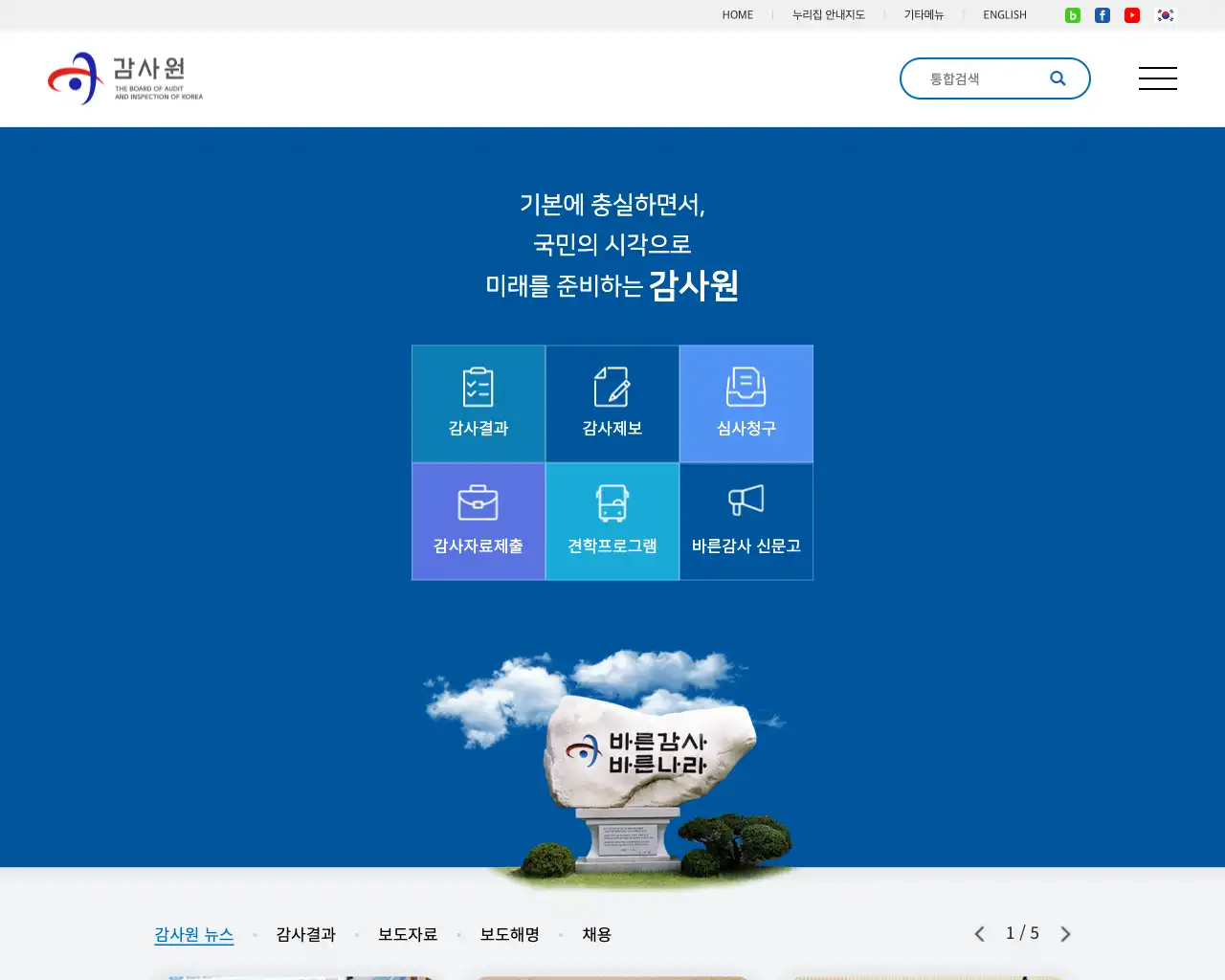Viewport: 1225px width, 980px height.
Task: Open the 바른감사 신문고 megaphone tile
Action: (746, 522)
